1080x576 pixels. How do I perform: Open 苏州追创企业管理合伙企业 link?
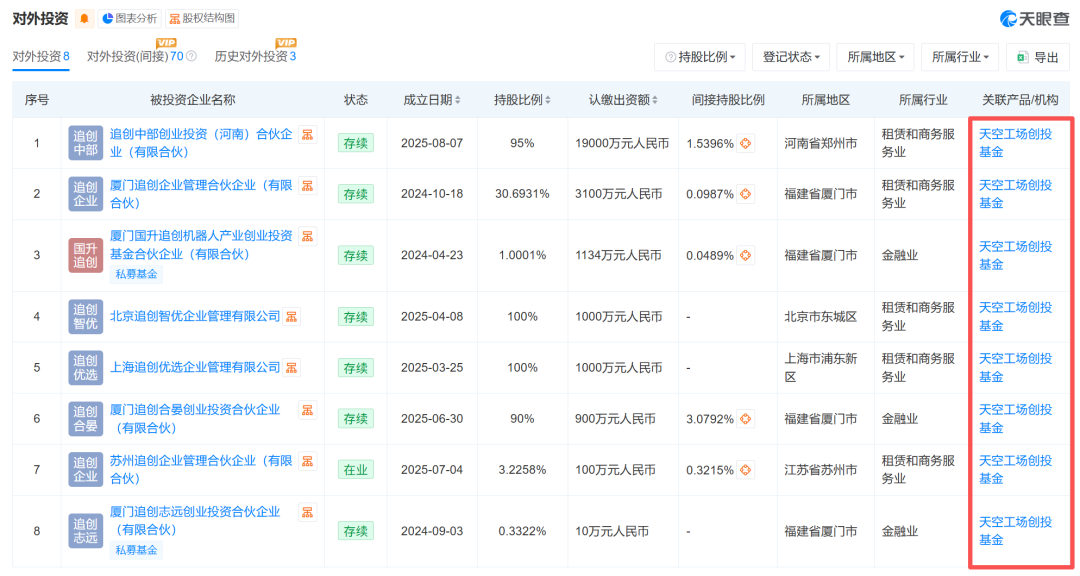pos(201,470)
